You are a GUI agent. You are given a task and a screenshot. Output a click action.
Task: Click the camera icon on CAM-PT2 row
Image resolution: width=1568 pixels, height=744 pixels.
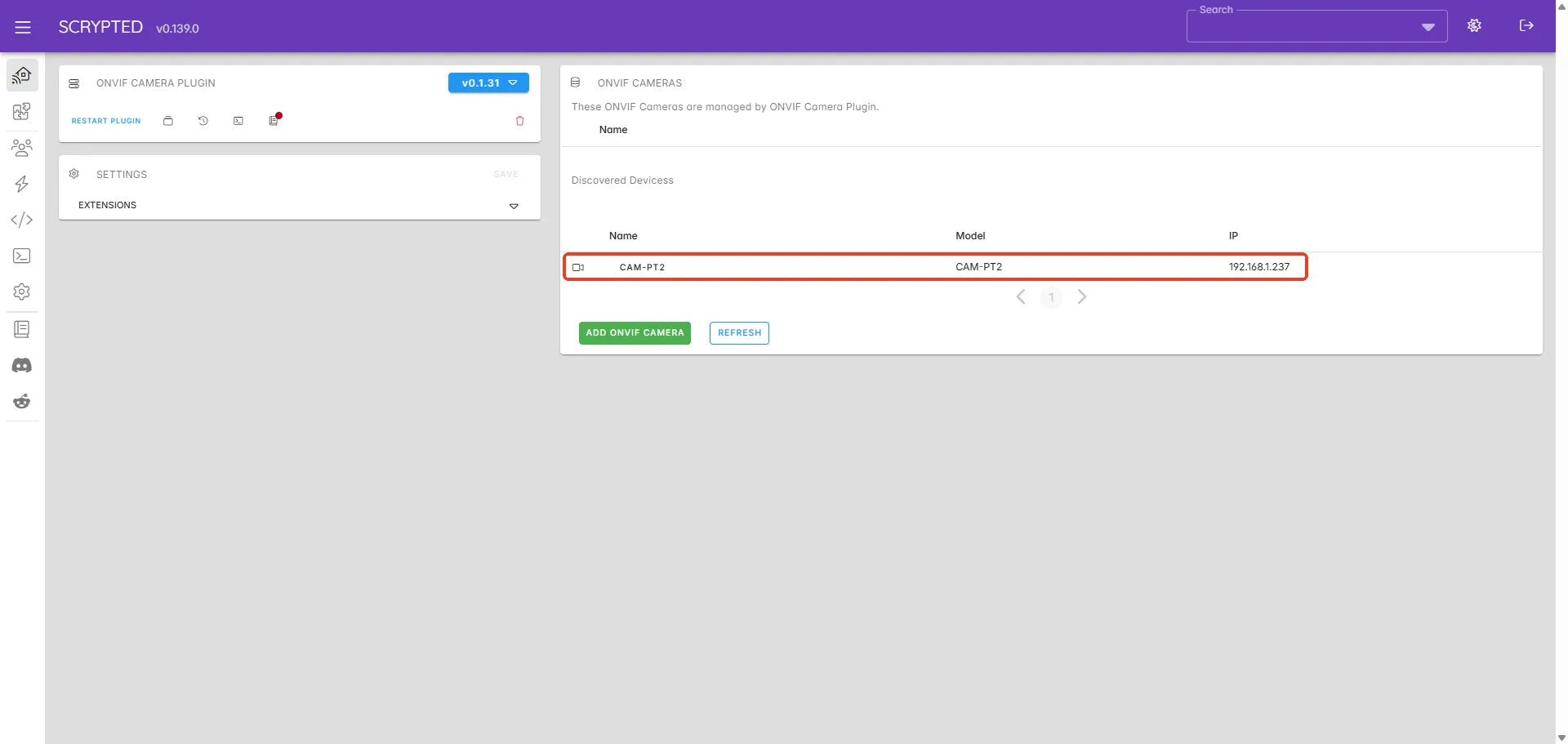578,267
